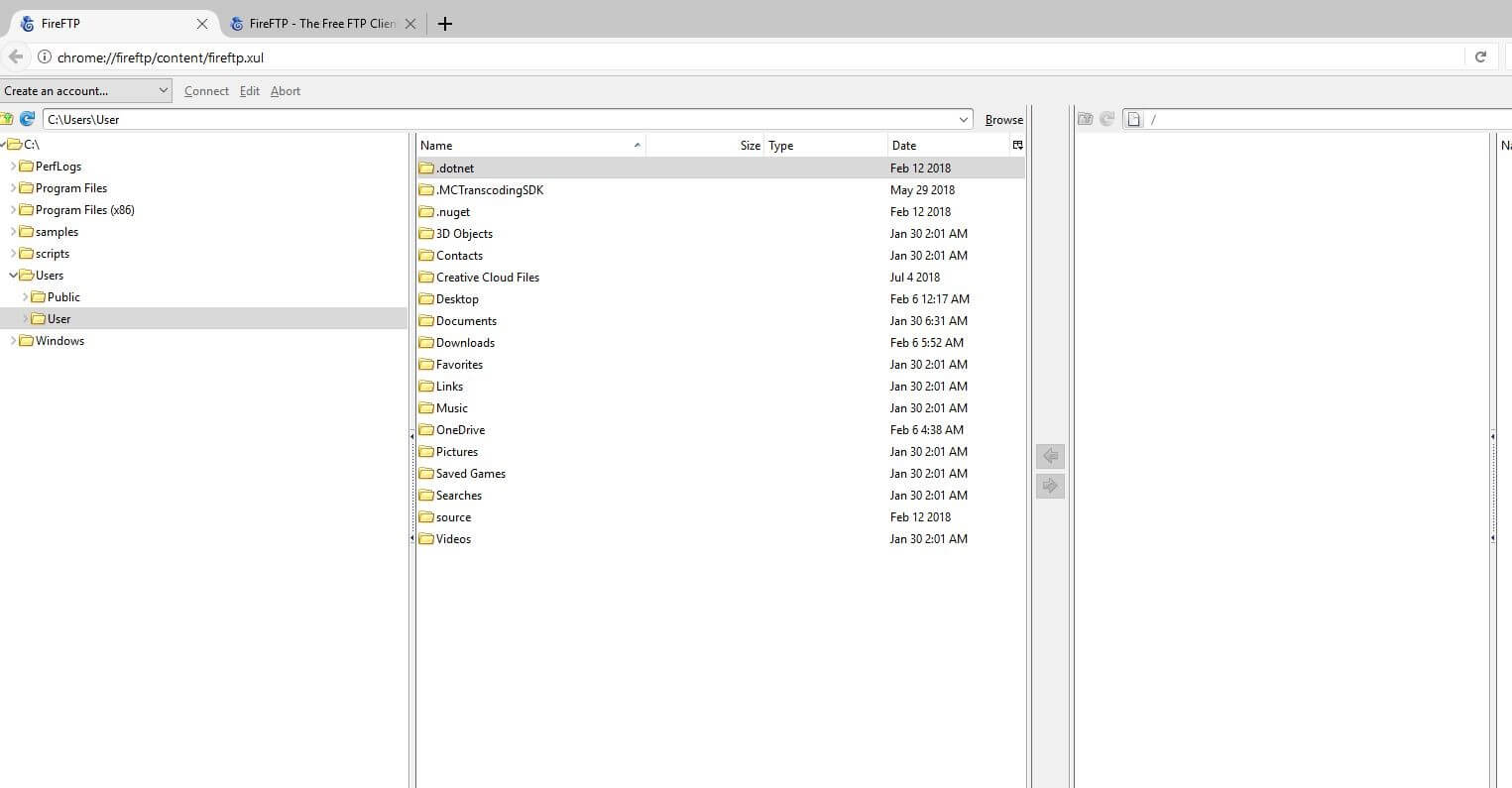Close the FireFTP tab
Viewport: 1512px width, 788px height.
[x=202, y=24]
